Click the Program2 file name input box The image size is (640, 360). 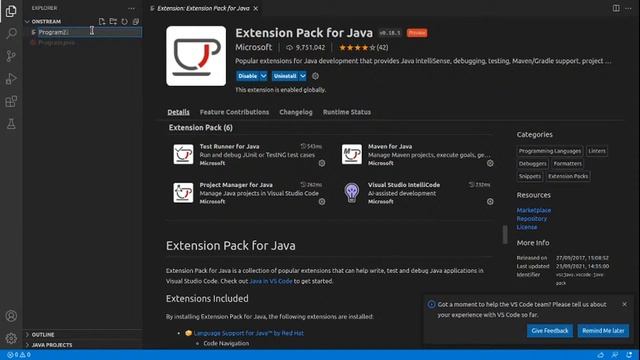(90, 32)
